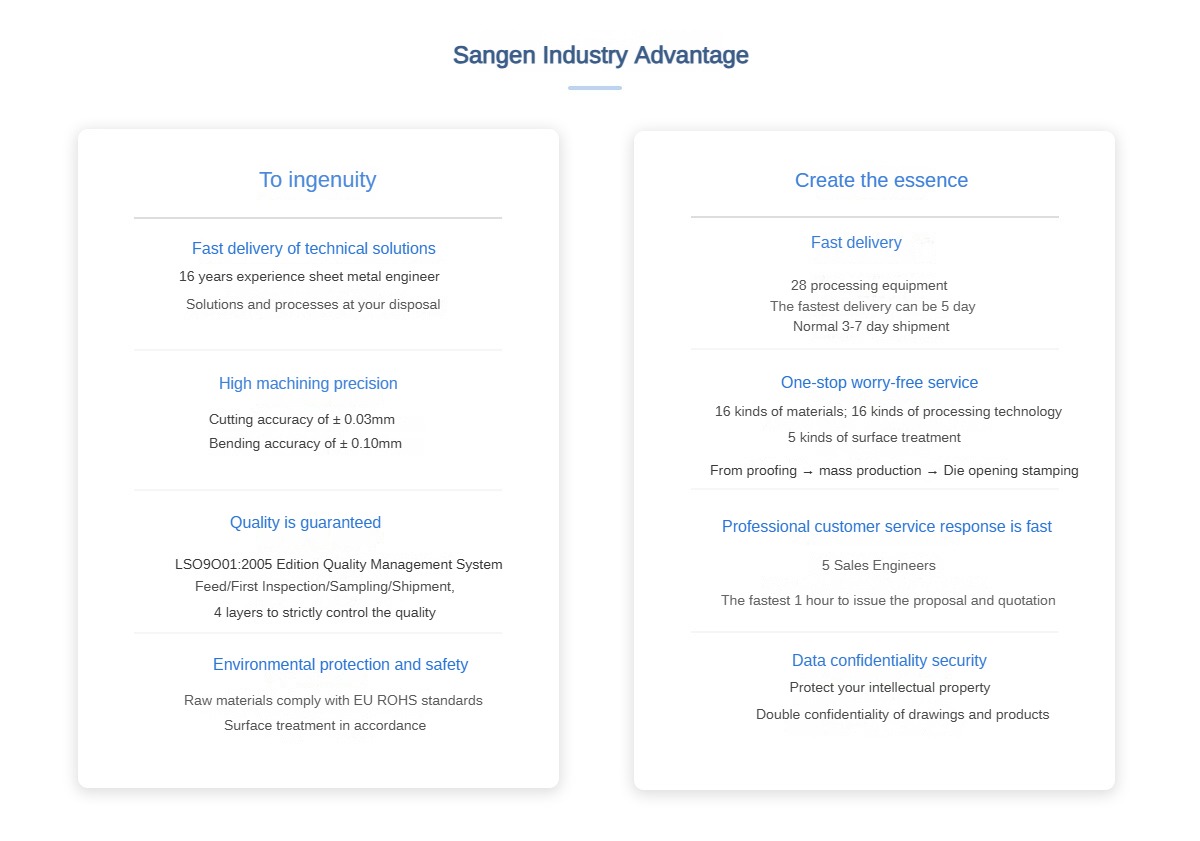This screenshot has width=1200, height=841.
Task: Click the 16 years experience sheet metal engineer text
Action: tap(309, 276)
